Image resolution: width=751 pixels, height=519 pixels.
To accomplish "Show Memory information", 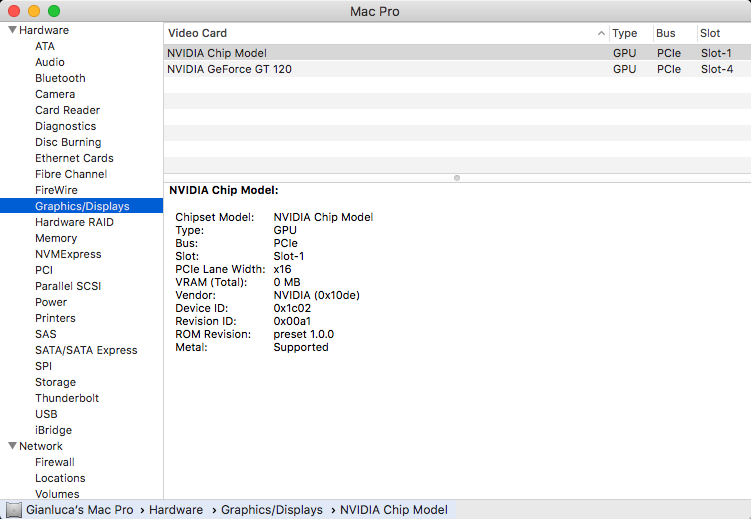I will pyautogui.click(x=56, y=238).
